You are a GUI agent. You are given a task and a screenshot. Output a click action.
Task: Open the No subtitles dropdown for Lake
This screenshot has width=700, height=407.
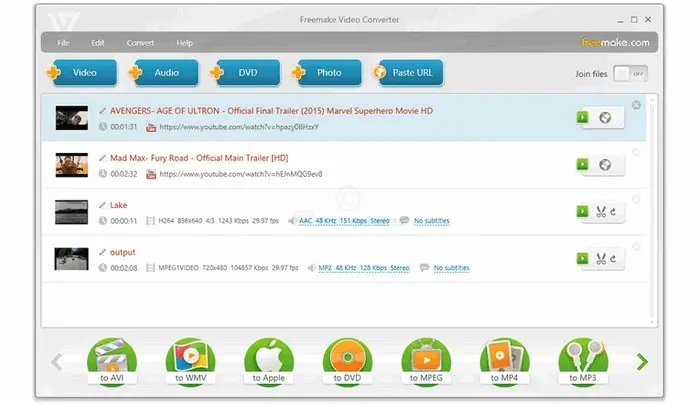(x=436, y=220)
